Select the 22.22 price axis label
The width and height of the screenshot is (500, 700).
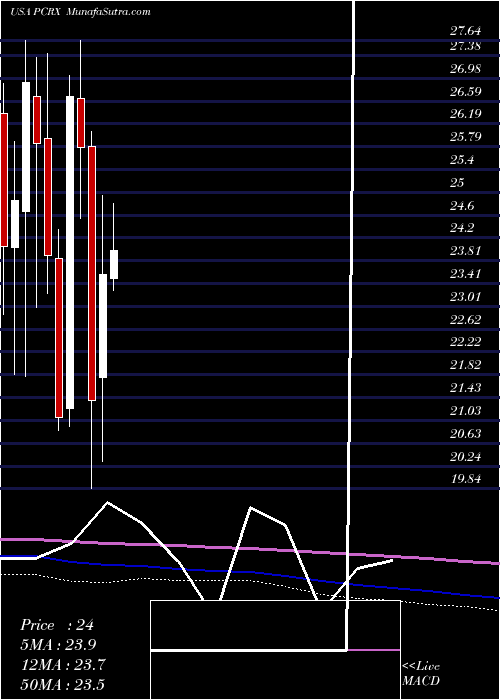(465, 342)
